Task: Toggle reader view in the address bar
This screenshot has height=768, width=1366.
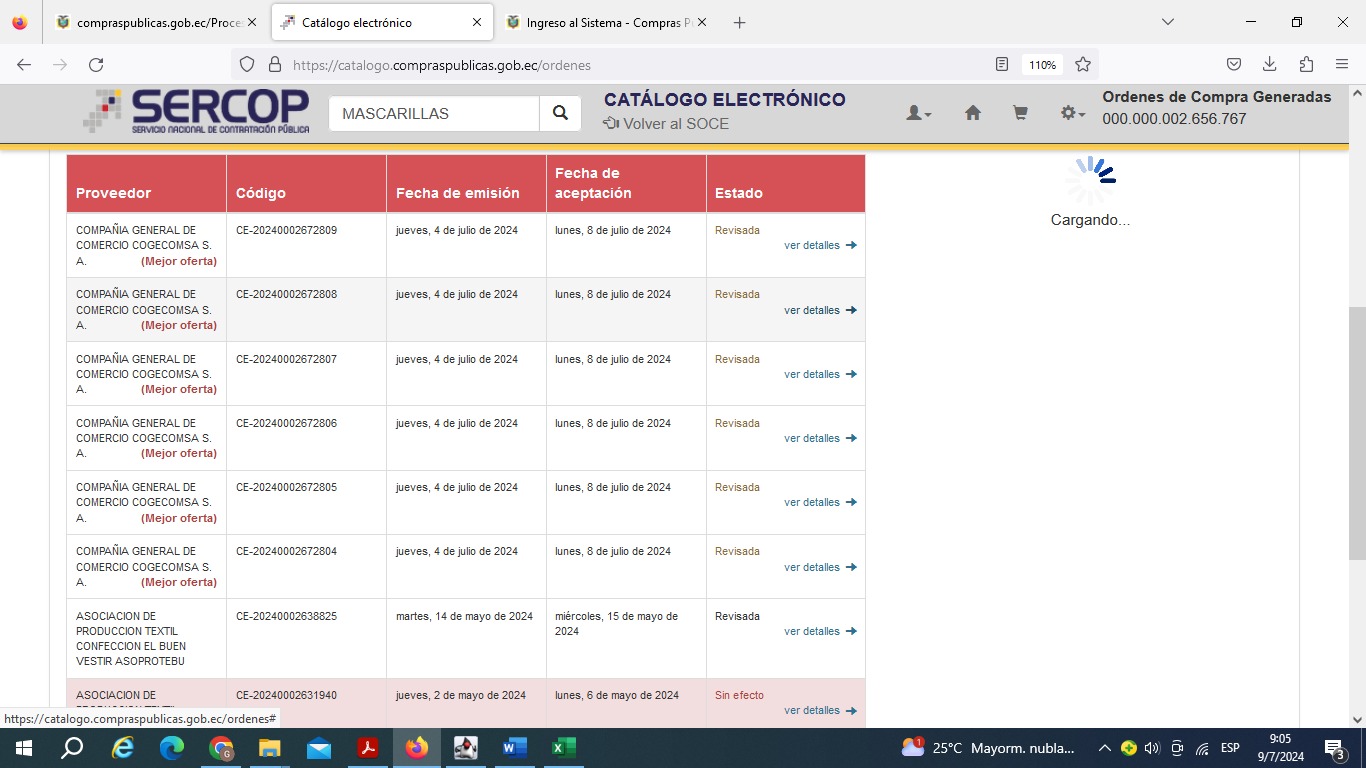Action: coord(1001,65)
